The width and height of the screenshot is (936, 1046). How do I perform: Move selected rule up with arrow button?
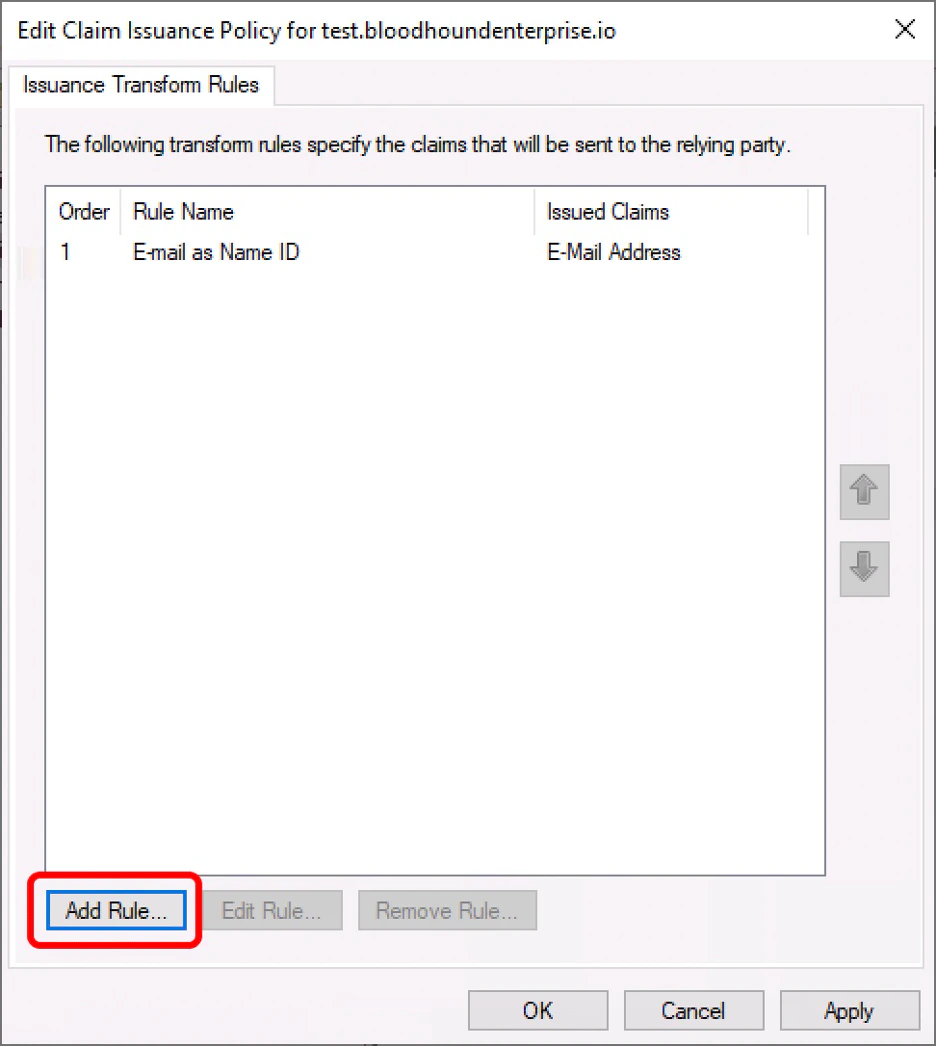pos(864,492)
